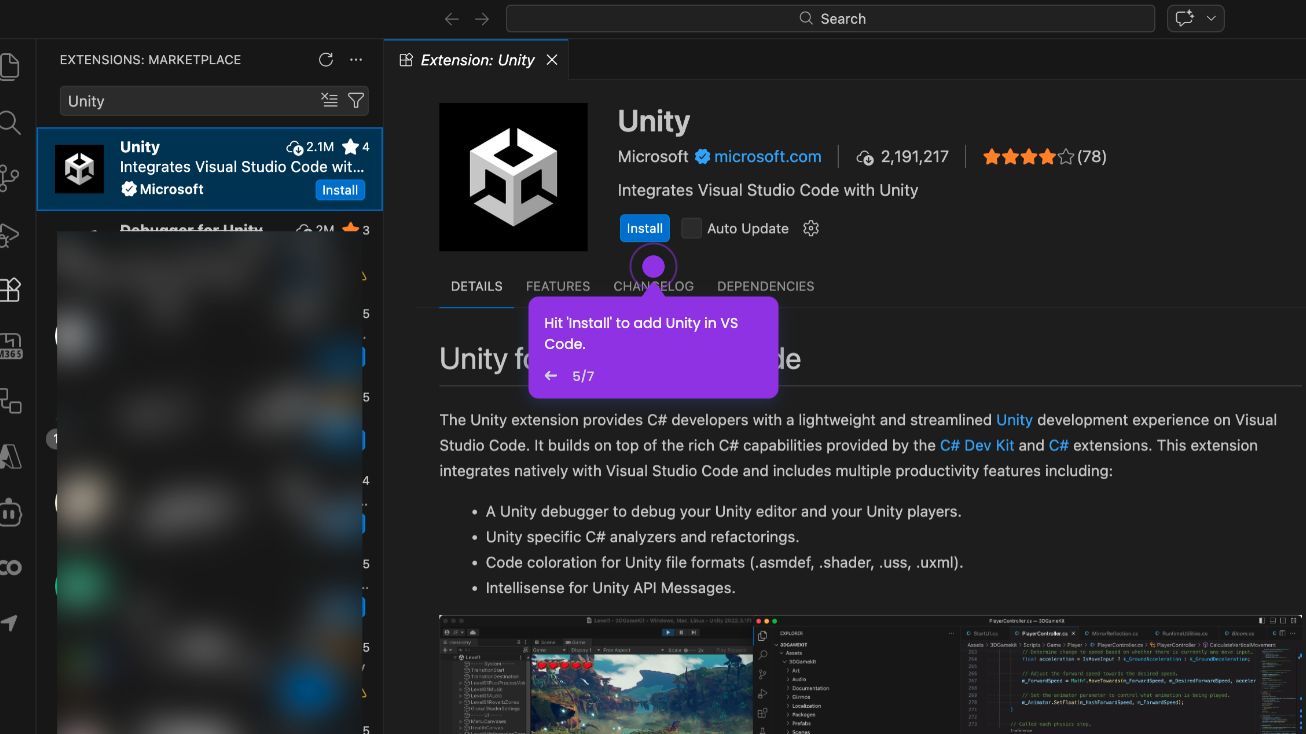Open the Extensions view more actions ellipsis

(x=356, y=60)
